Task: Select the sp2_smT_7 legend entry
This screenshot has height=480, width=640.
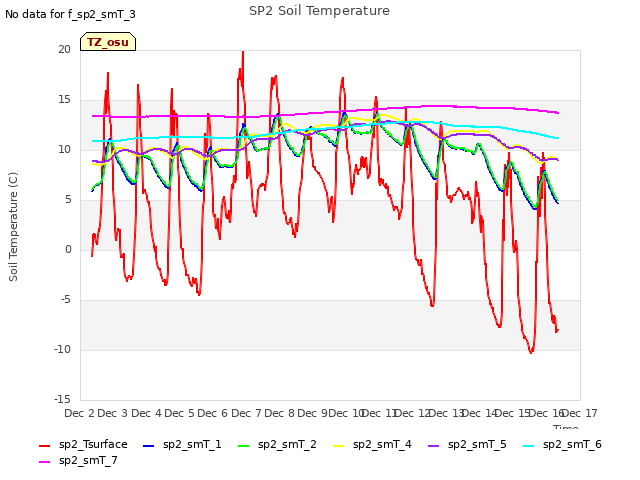Action: [x=78, y=460]
